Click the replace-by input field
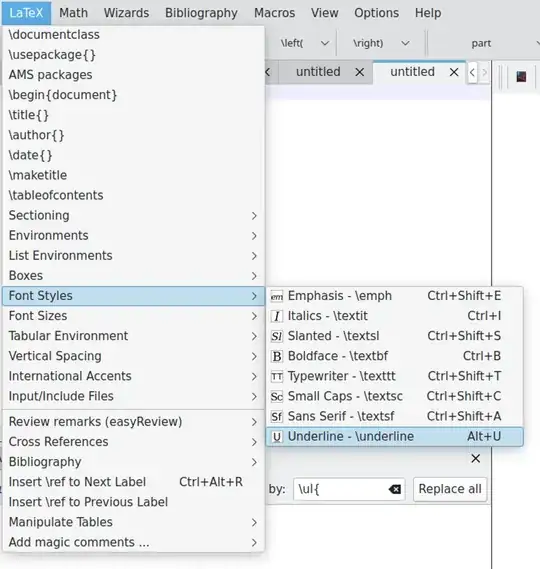 tap(348, 490)
